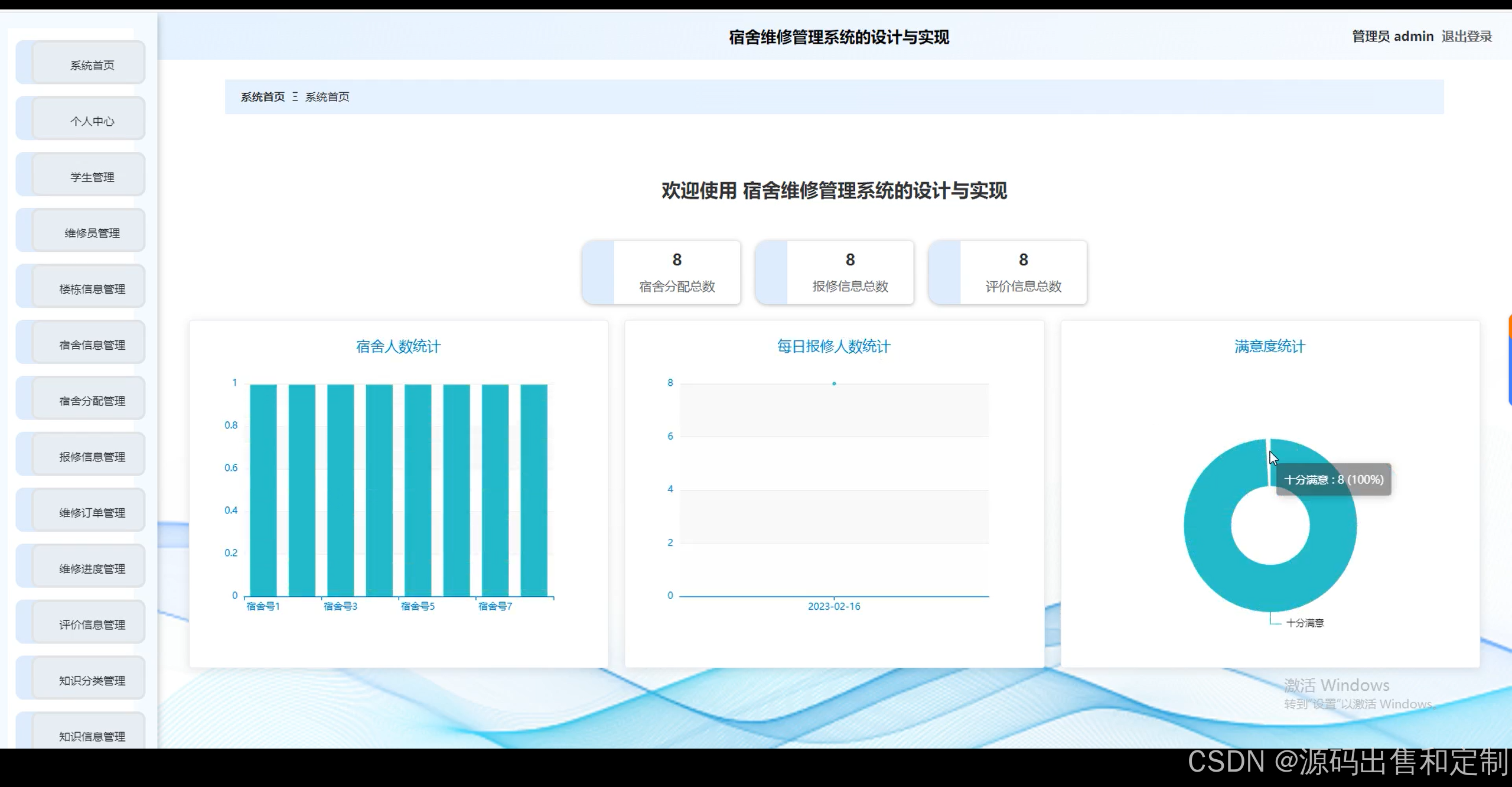Select 维修员管理 in the sidebar

click(x=91, y=233)
